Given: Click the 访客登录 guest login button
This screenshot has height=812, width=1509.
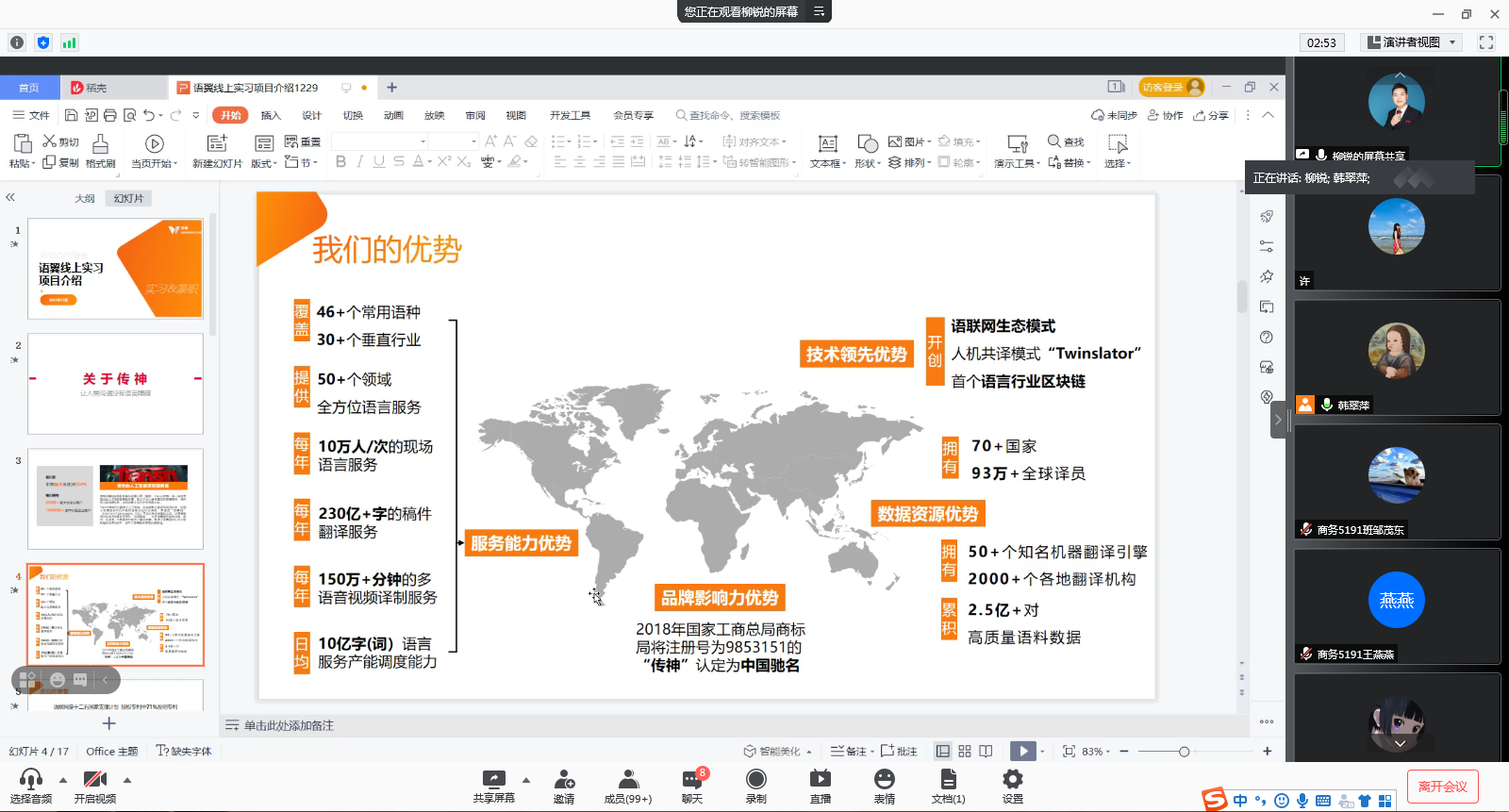Looking at the screenshot, I should click(x=1170, y=87).
